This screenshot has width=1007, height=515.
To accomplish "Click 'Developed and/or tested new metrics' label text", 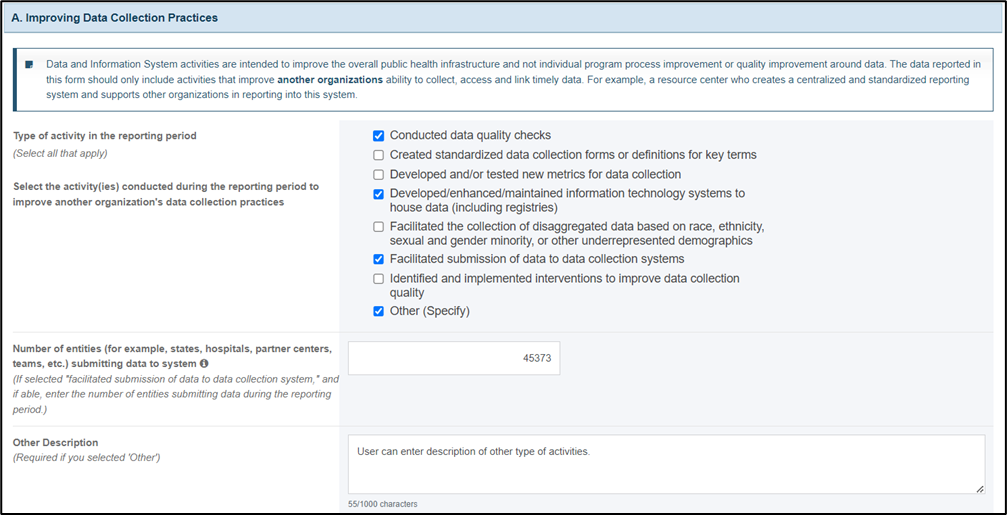I will coord(536,175).
